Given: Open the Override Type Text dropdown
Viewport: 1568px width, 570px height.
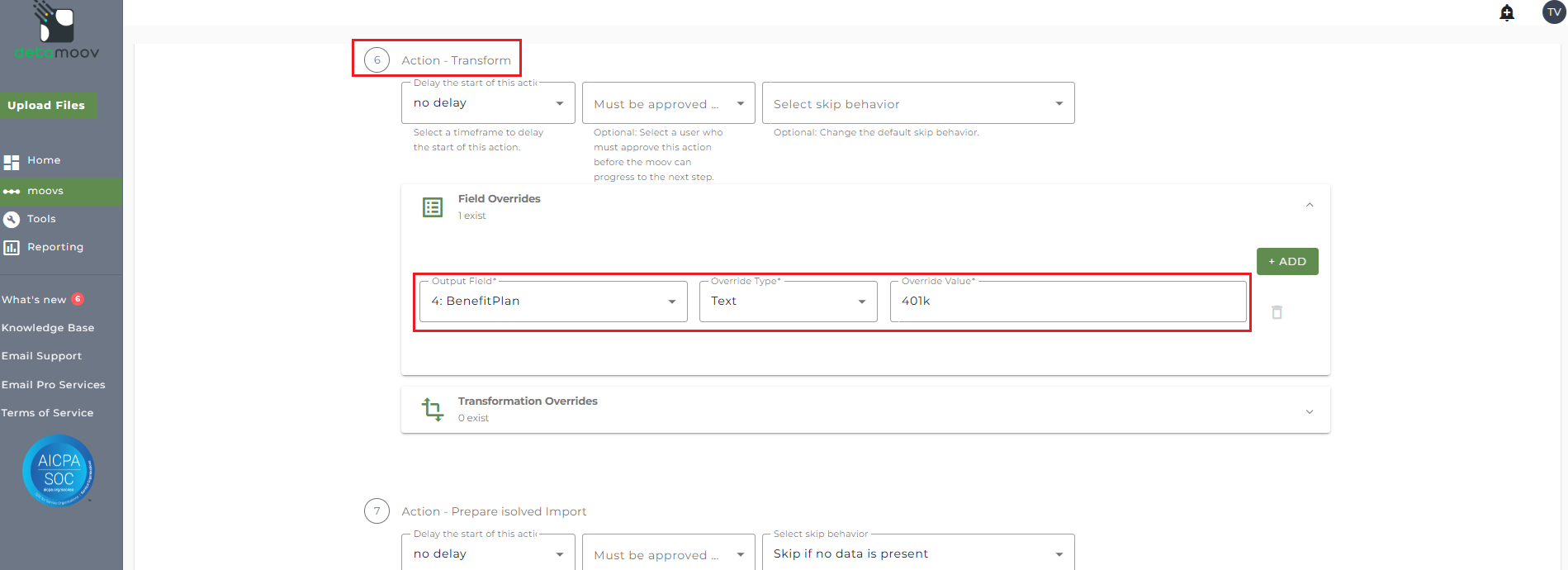Looking at the screenshot, I should point(788,302).
